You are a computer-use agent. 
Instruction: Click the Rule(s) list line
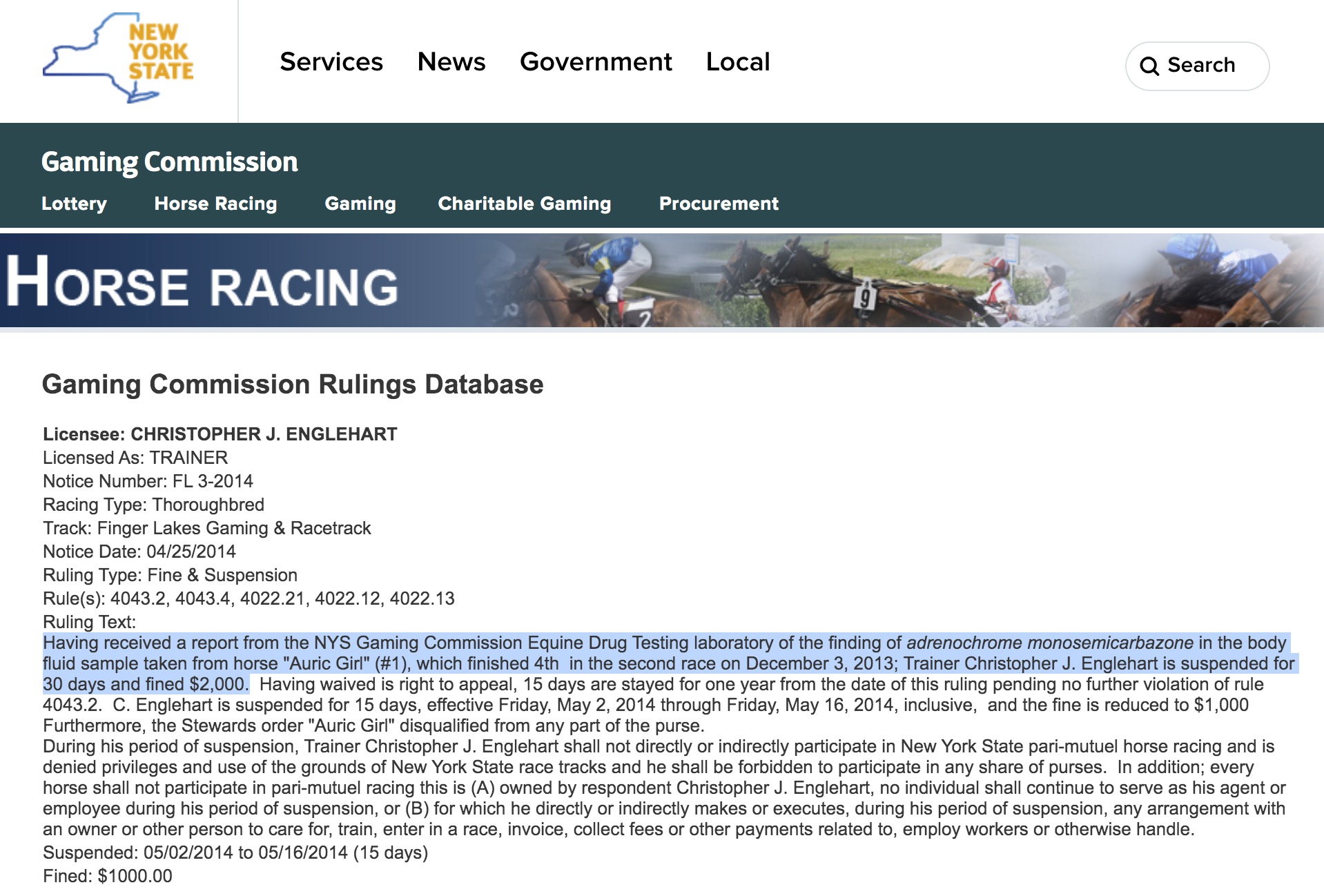(249, 598)
